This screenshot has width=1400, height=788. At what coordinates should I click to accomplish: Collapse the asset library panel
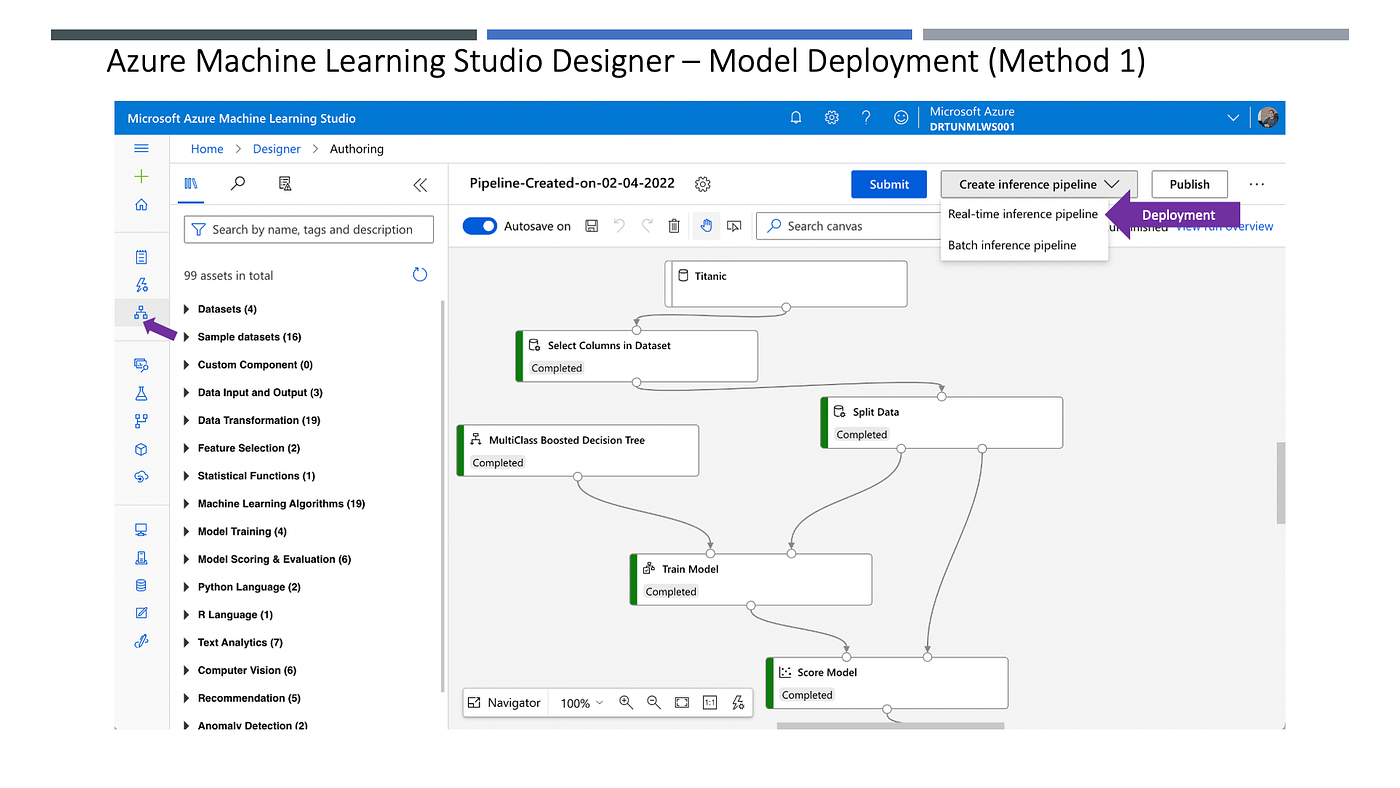[420, 184]
